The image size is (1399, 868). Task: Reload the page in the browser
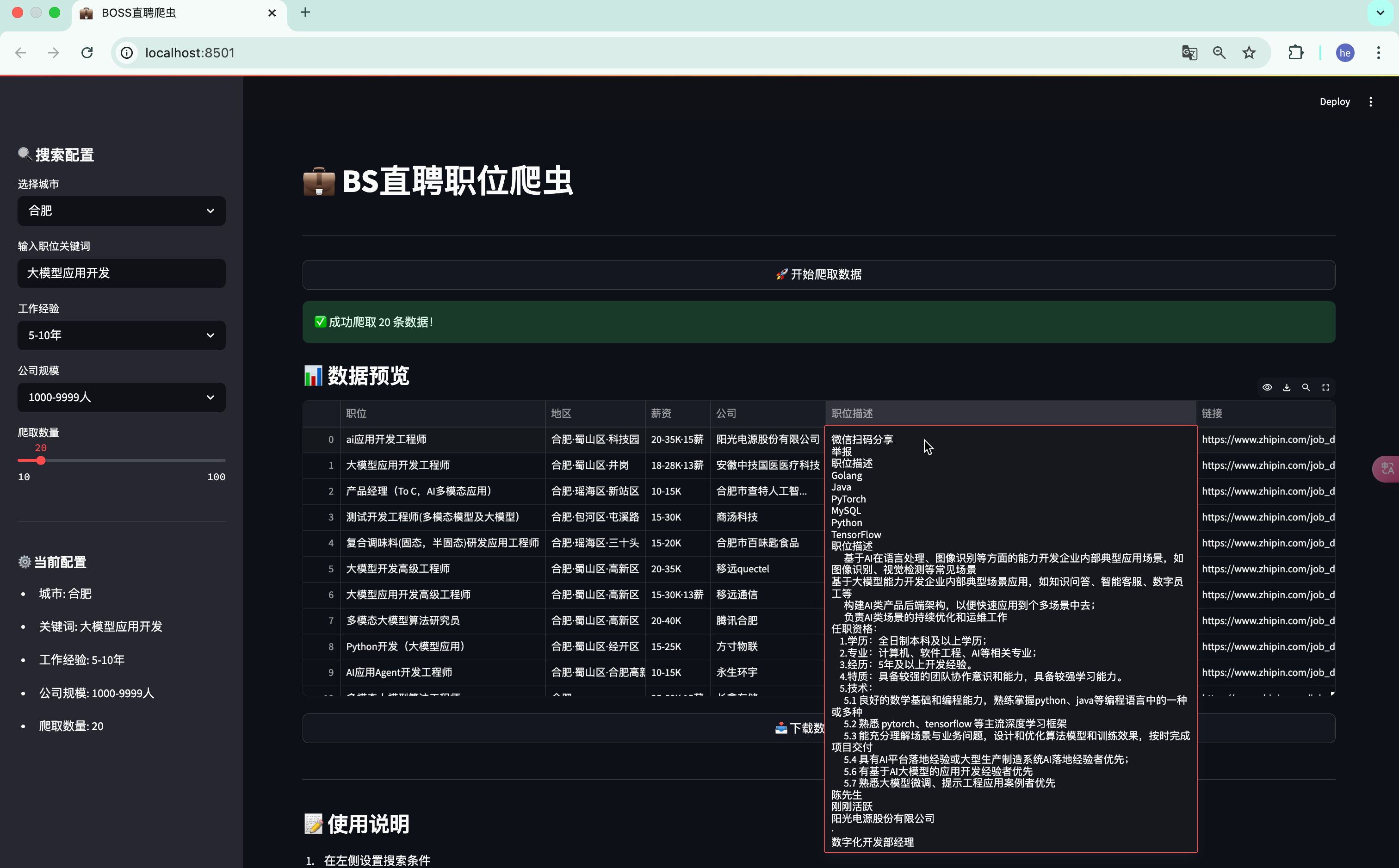[87, 53]
